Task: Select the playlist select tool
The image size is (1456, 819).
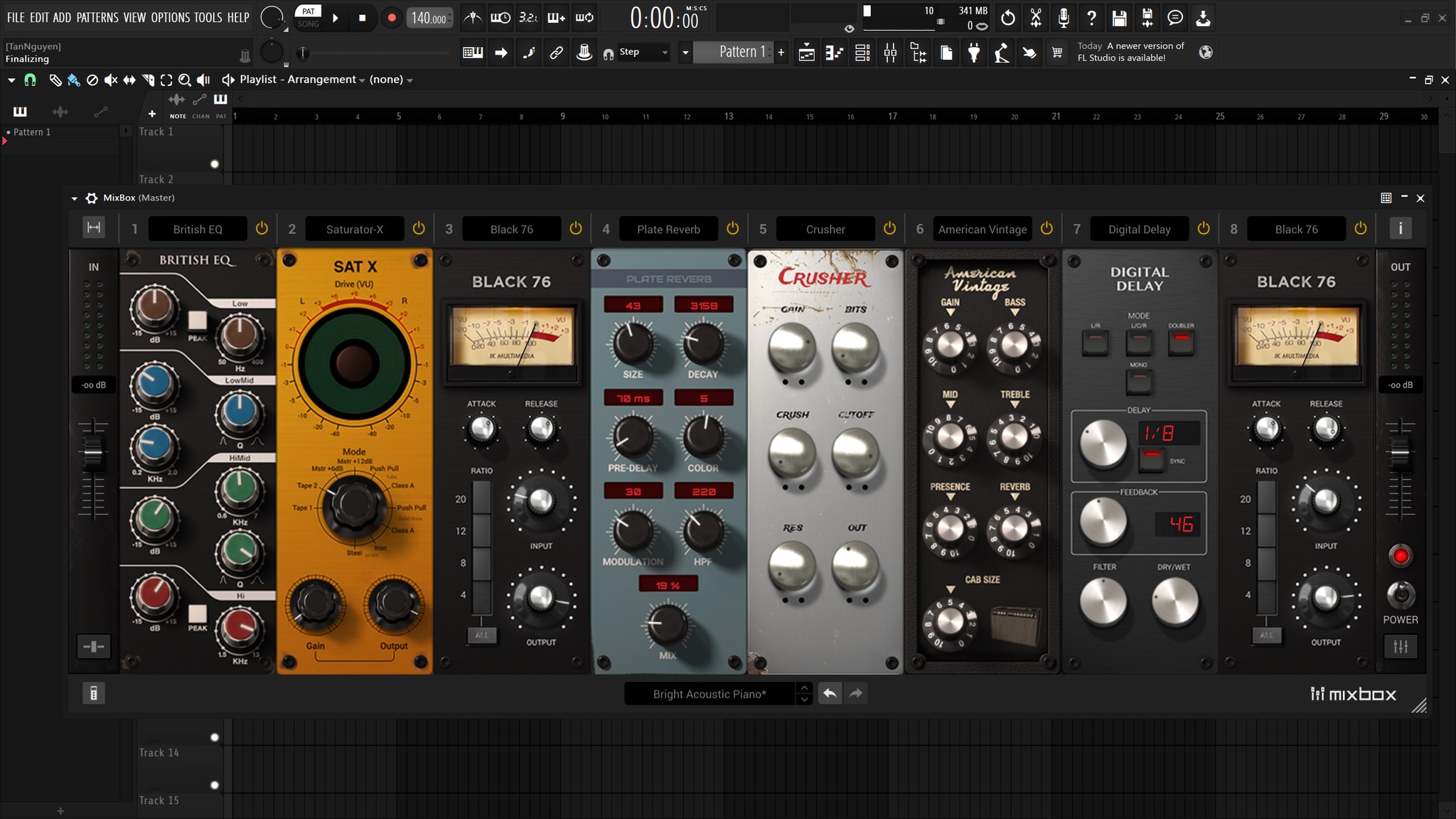Action: point(166,80)
